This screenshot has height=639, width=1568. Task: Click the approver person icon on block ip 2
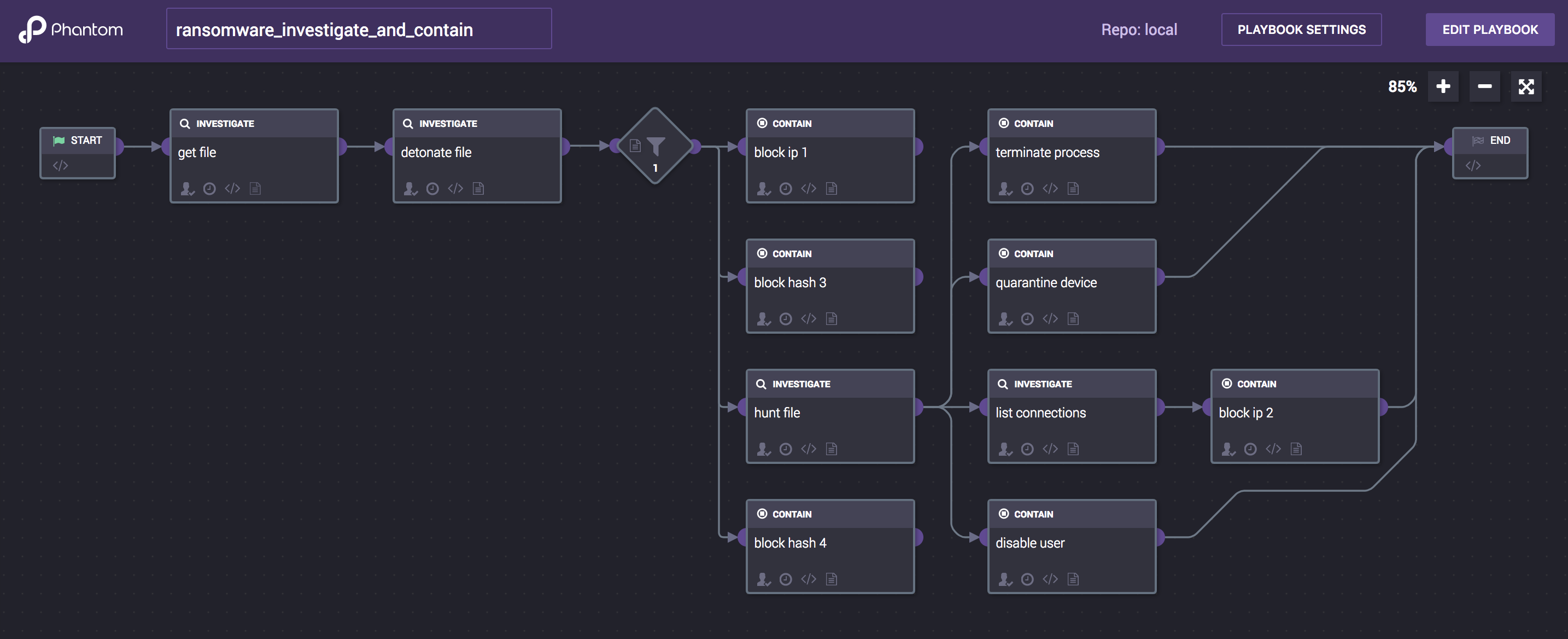pos(1228,449)
